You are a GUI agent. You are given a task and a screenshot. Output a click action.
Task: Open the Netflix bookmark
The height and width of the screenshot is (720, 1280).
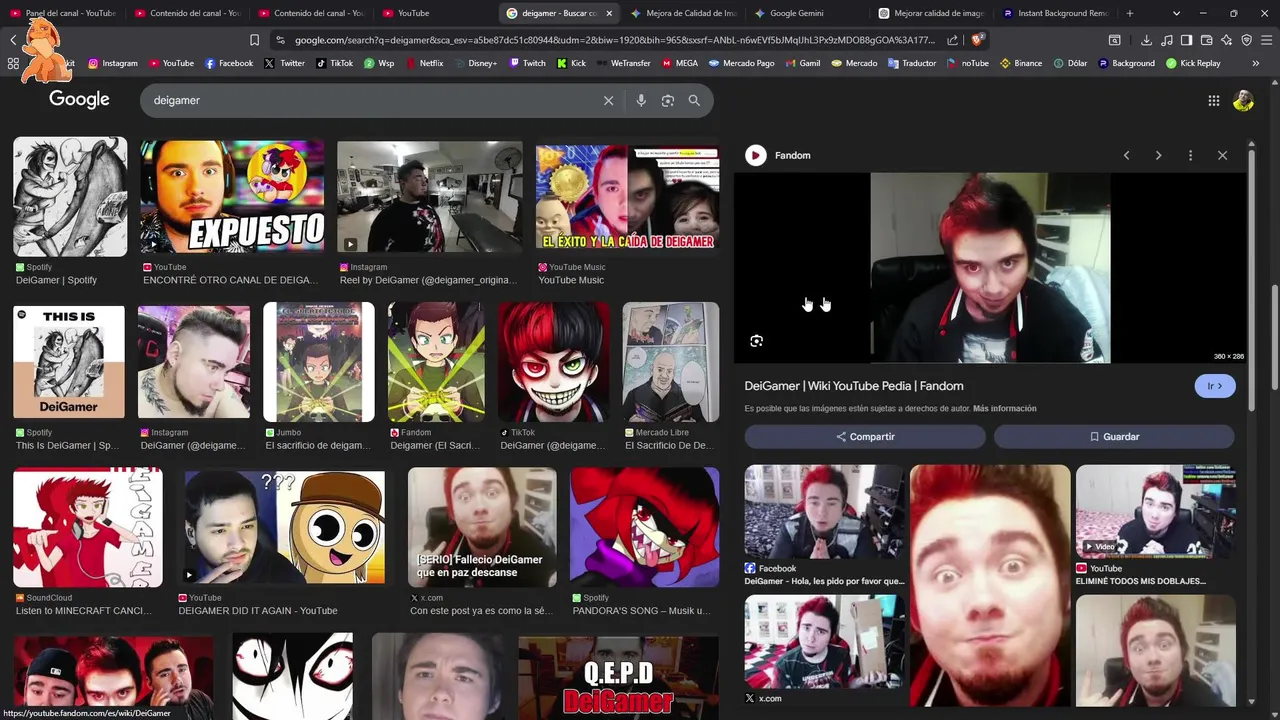point(424,63)
